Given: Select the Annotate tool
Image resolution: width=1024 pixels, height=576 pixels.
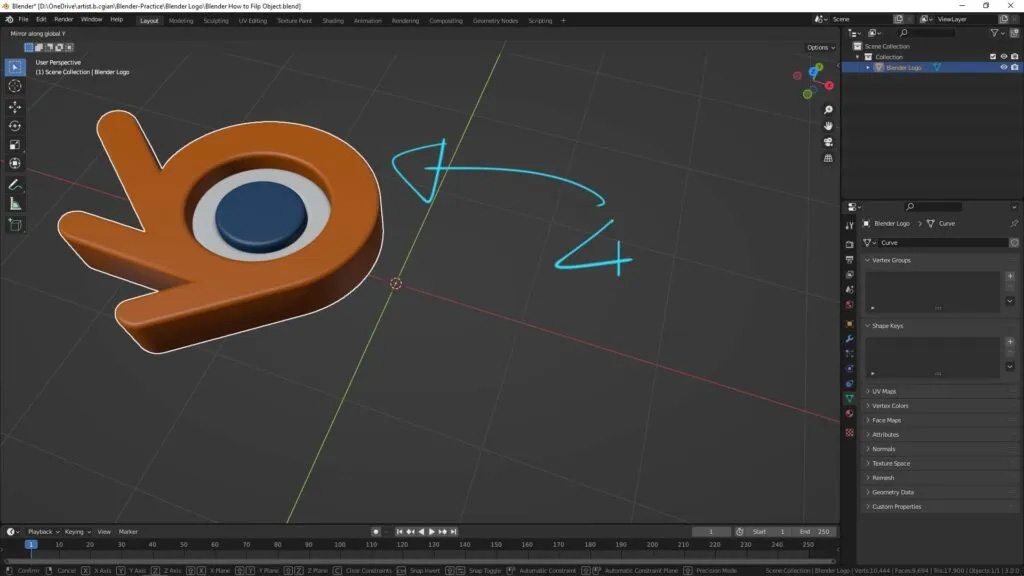Looking at the screenshot, I should coord(15,184).
